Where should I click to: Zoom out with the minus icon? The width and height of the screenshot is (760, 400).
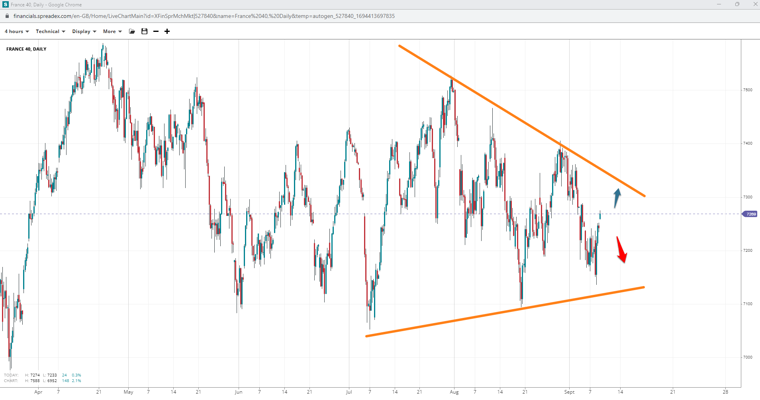coord(156,31)
